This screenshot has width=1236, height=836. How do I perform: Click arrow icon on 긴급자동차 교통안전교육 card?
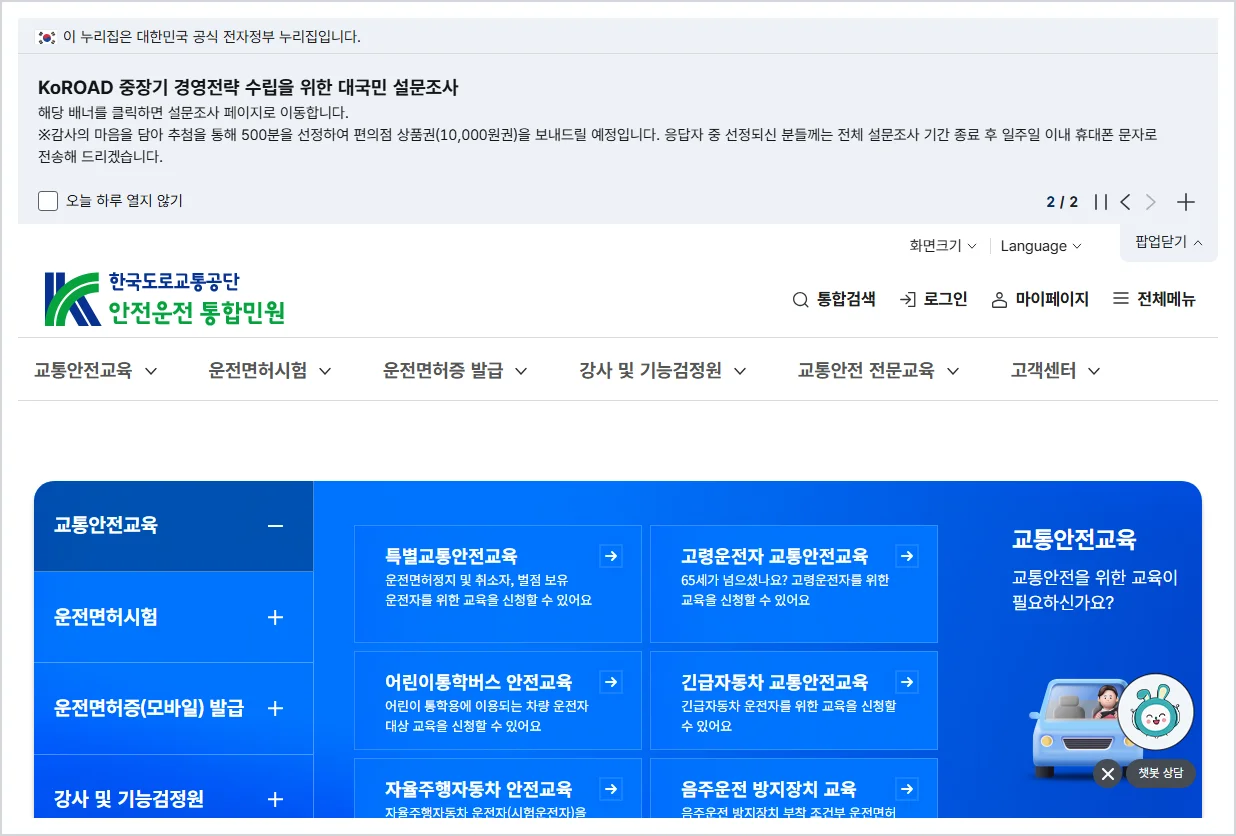pos(907,682)
